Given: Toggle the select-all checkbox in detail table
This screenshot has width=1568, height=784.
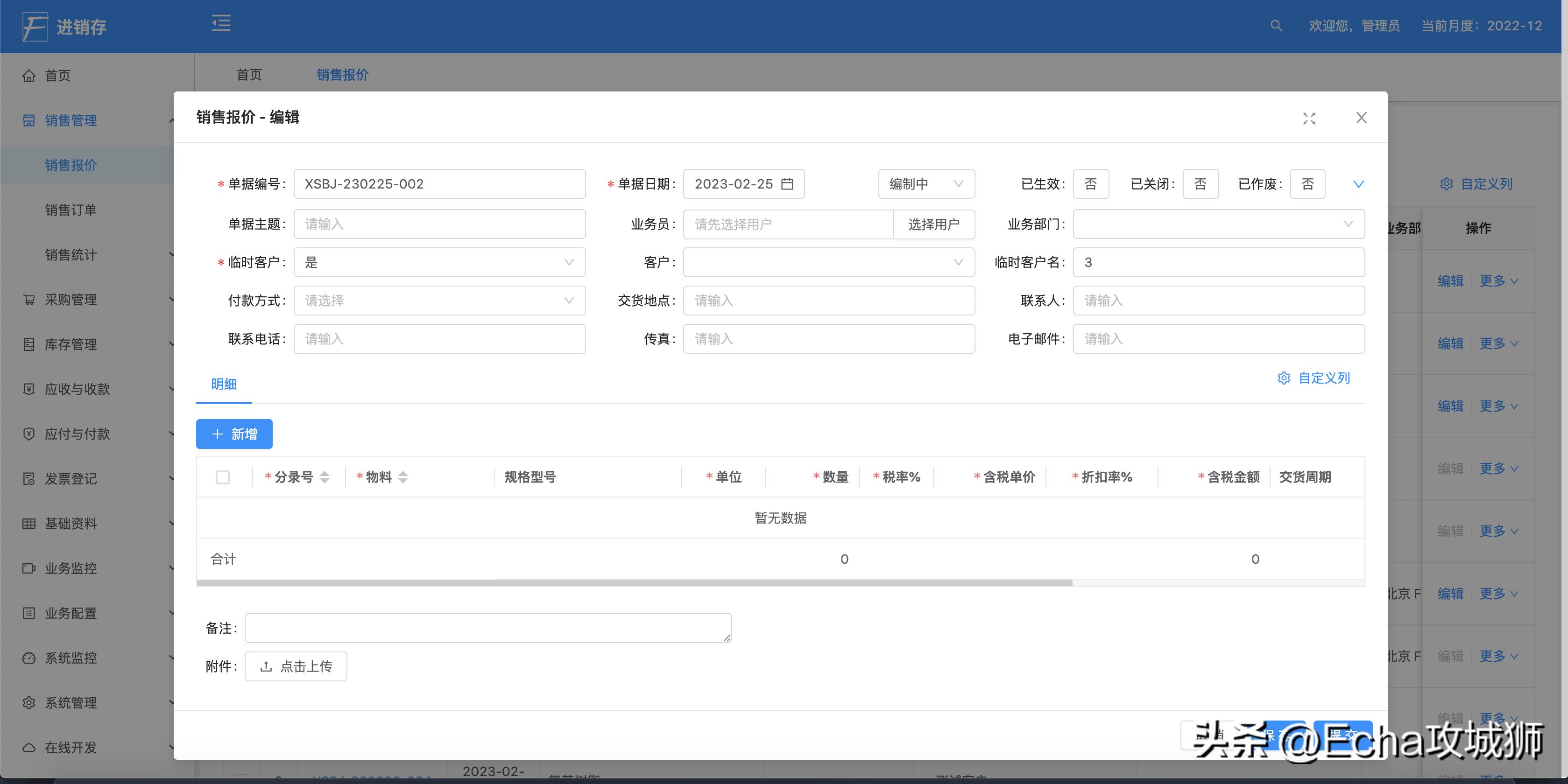Looking at the screenshot, I should pos(223,477).
